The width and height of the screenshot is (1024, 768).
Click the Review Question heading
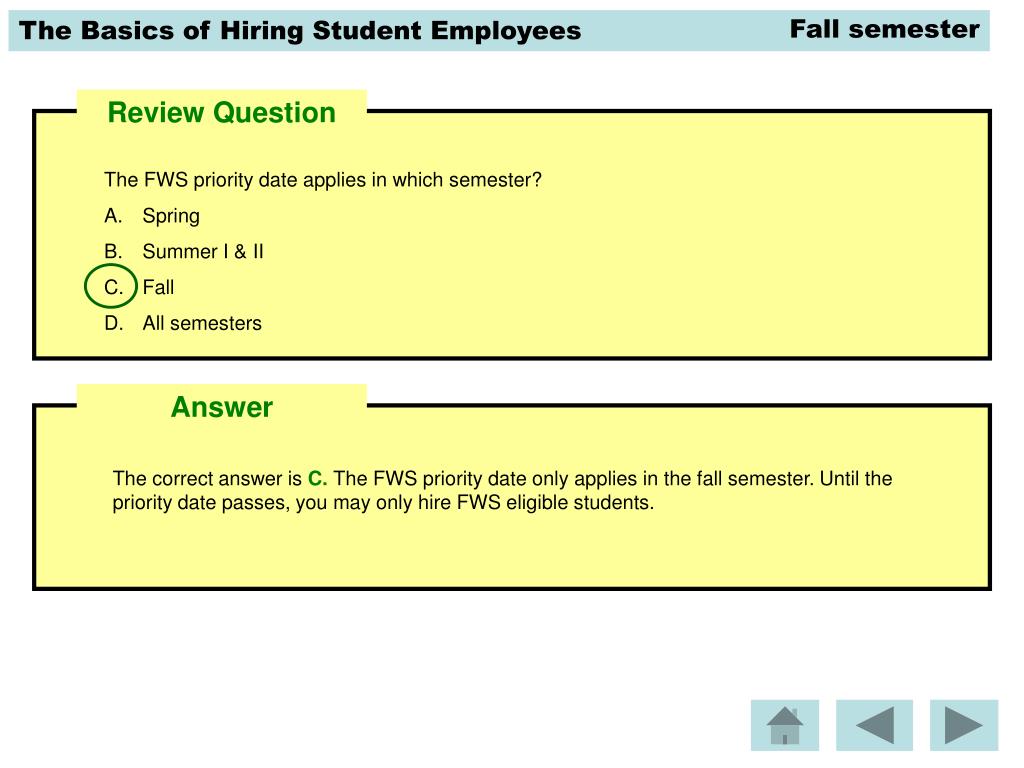click(221, 112)
